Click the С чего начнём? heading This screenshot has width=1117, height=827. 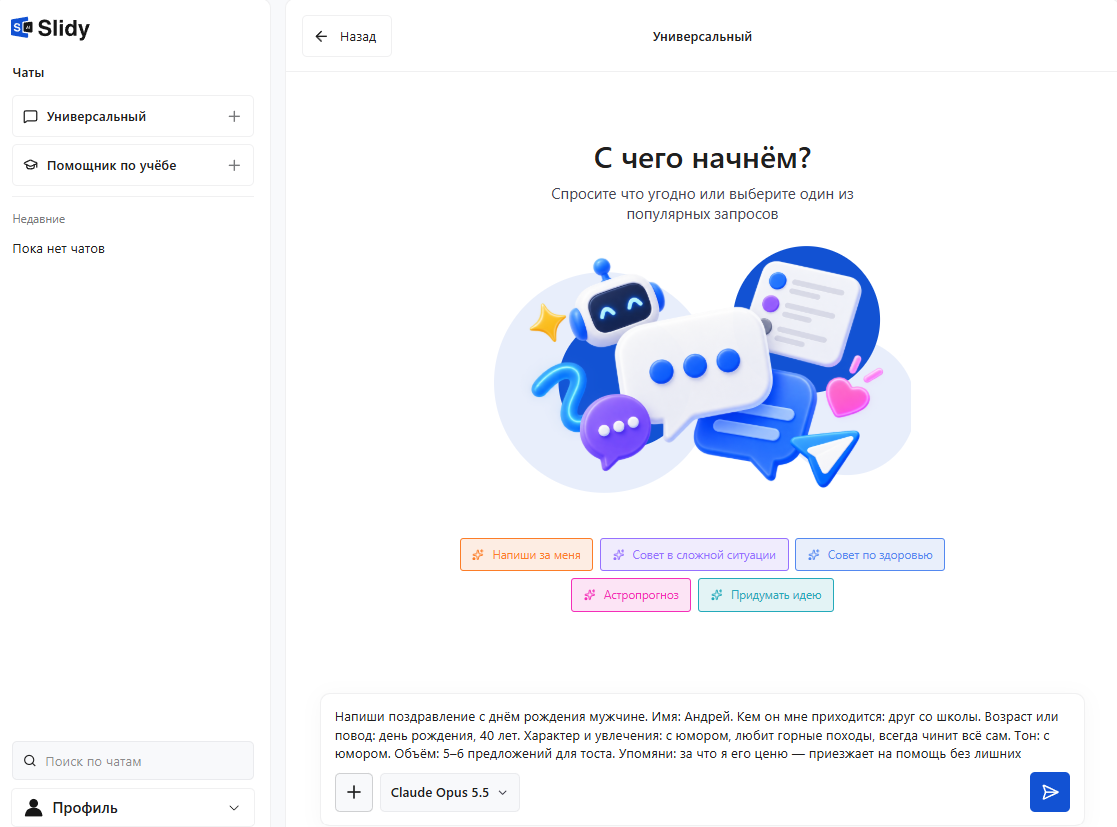(702, 157)
